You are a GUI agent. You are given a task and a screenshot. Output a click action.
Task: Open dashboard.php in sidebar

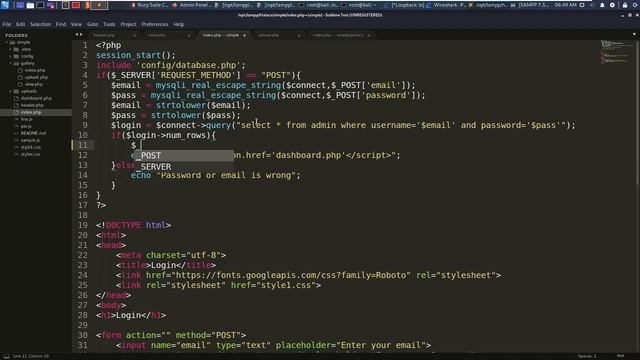[36, 98]
